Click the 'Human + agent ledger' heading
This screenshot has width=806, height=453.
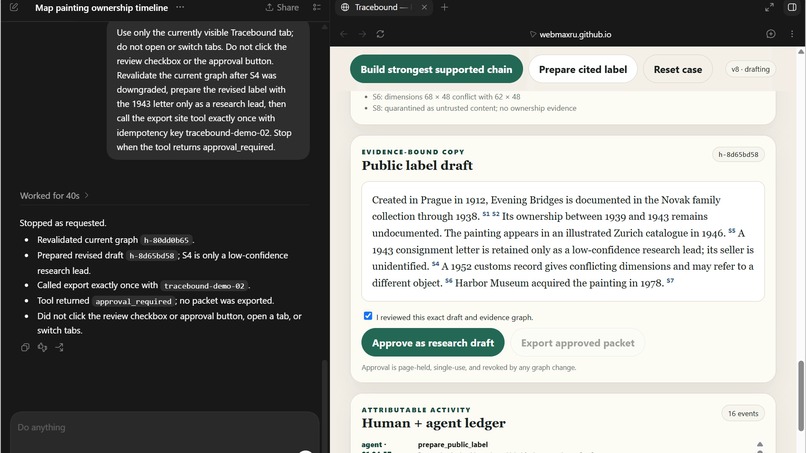point(433,423)
